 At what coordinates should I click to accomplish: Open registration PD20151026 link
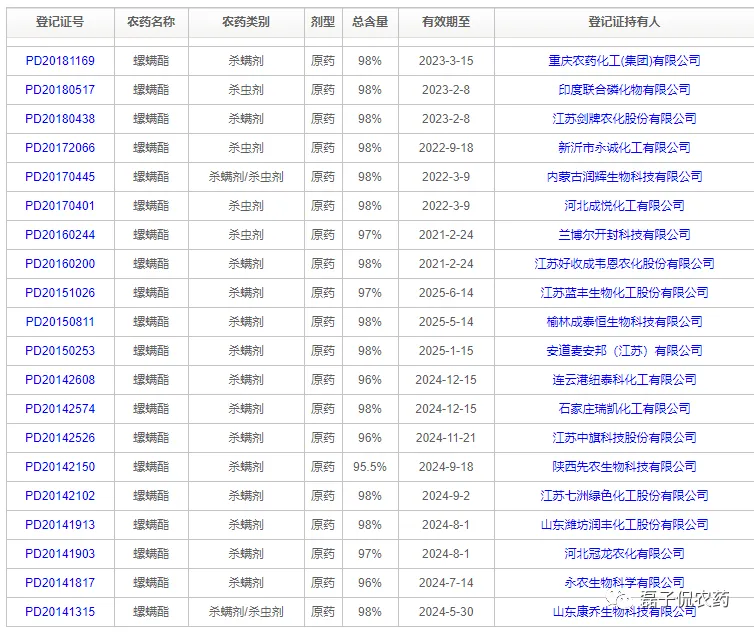[60, 293]
